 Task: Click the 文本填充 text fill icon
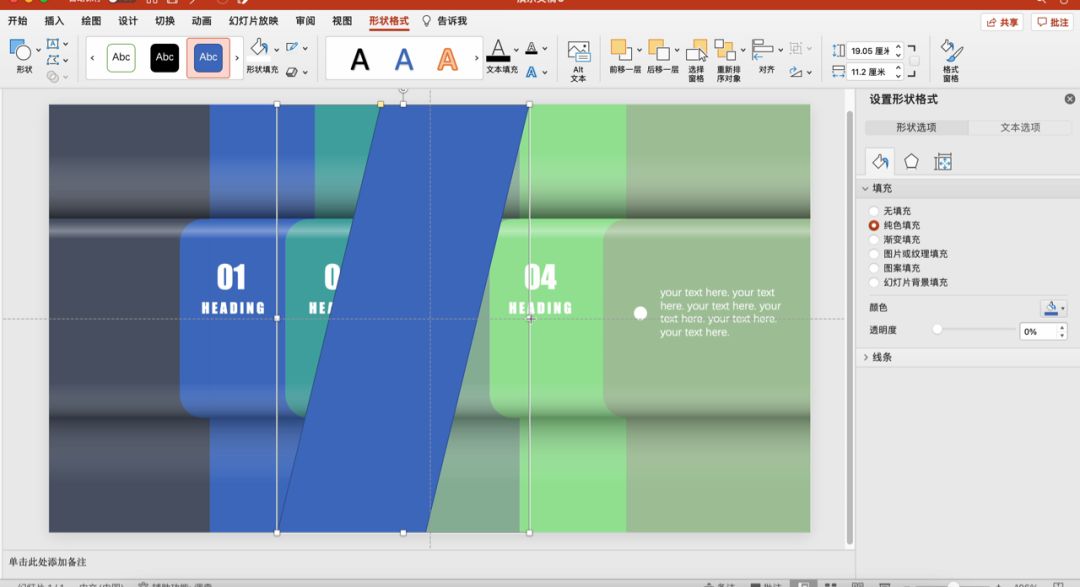(498, 51)
